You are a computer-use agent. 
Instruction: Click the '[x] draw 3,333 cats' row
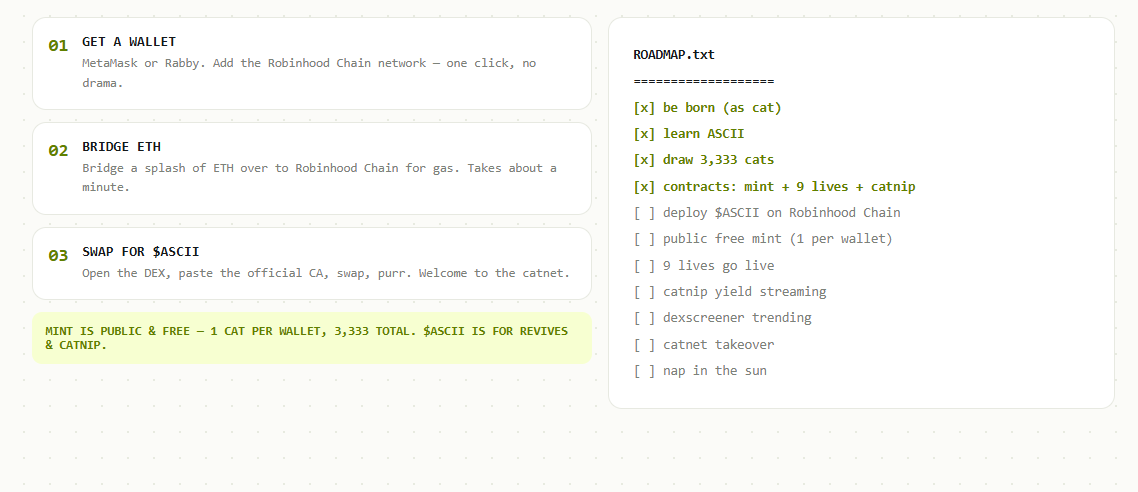click(x=704, y=160)
